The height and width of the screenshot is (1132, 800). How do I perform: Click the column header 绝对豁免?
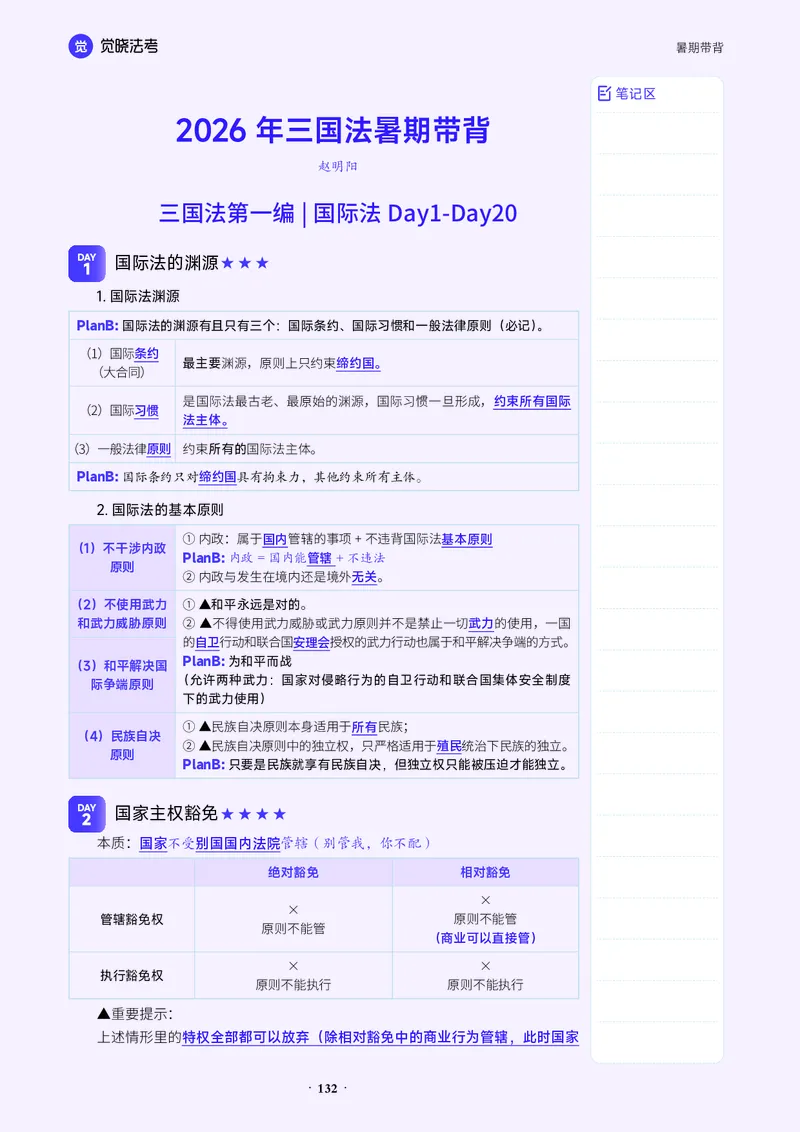[293, 872]
